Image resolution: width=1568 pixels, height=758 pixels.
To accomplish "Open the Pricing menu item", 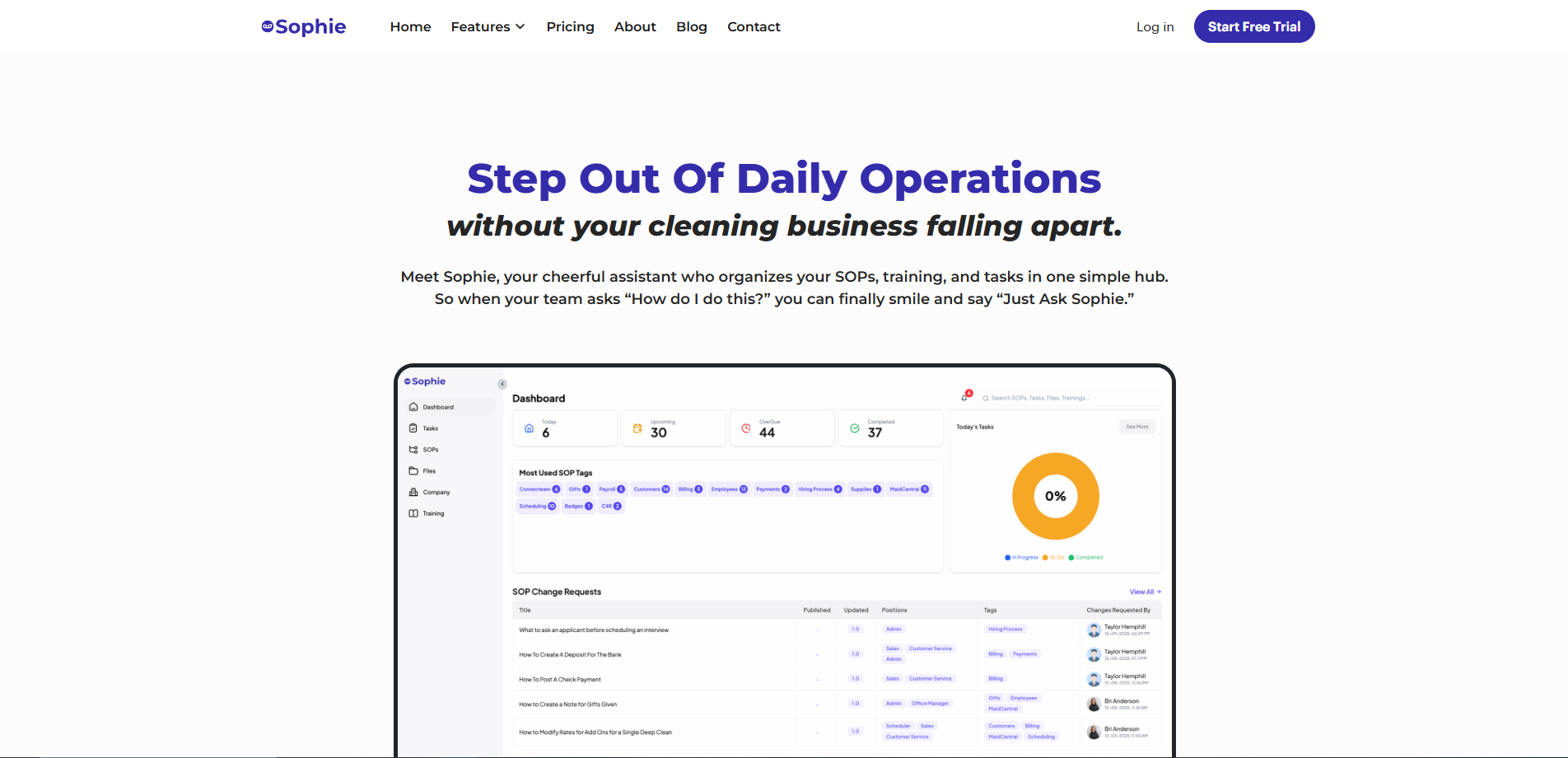I will tap(570, 26).
